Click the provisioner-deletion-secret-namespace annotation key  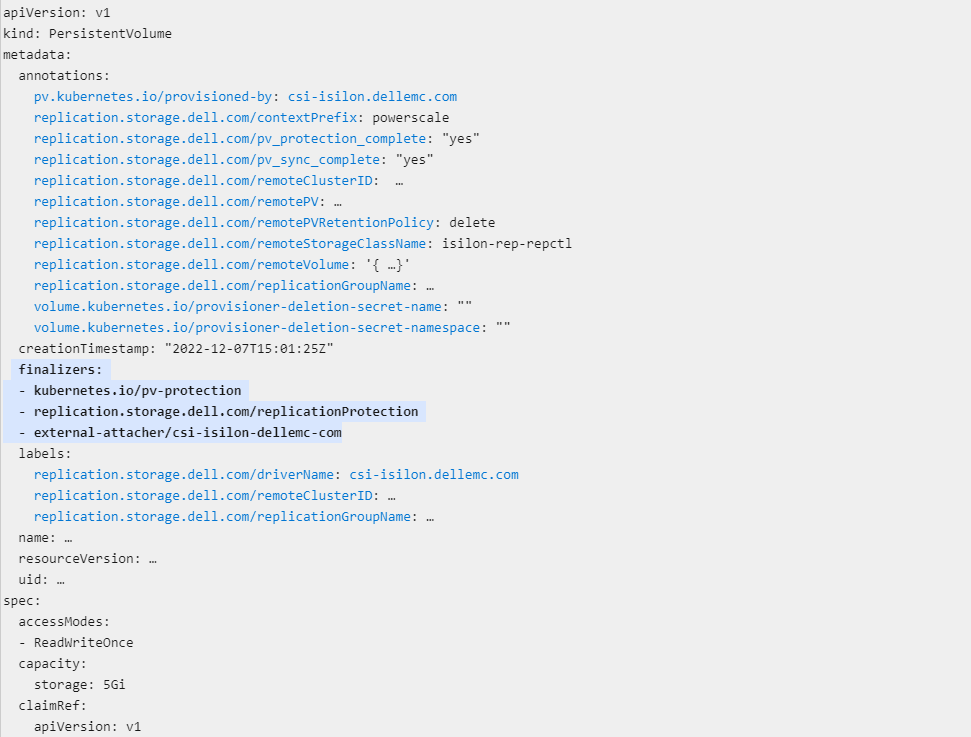[x=256, y=328]
